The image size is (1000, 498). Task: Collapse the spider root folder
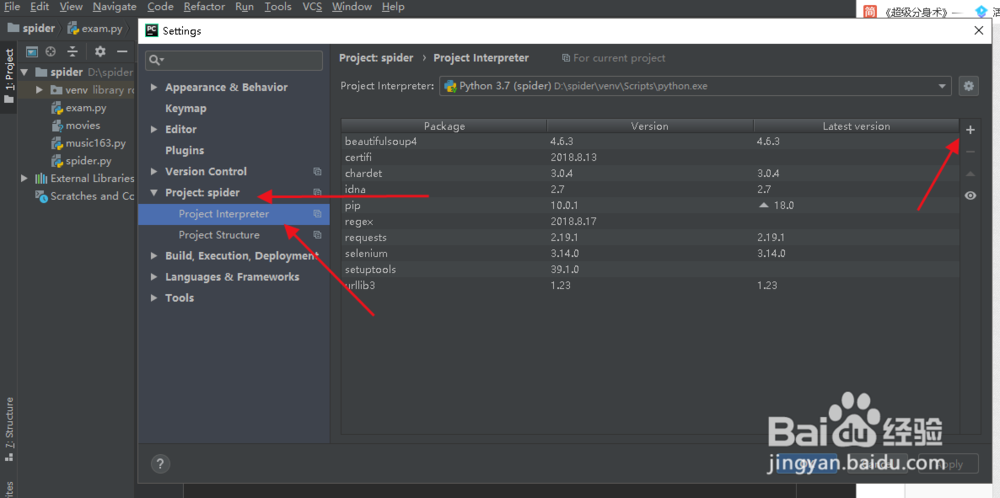coord(24,72)
